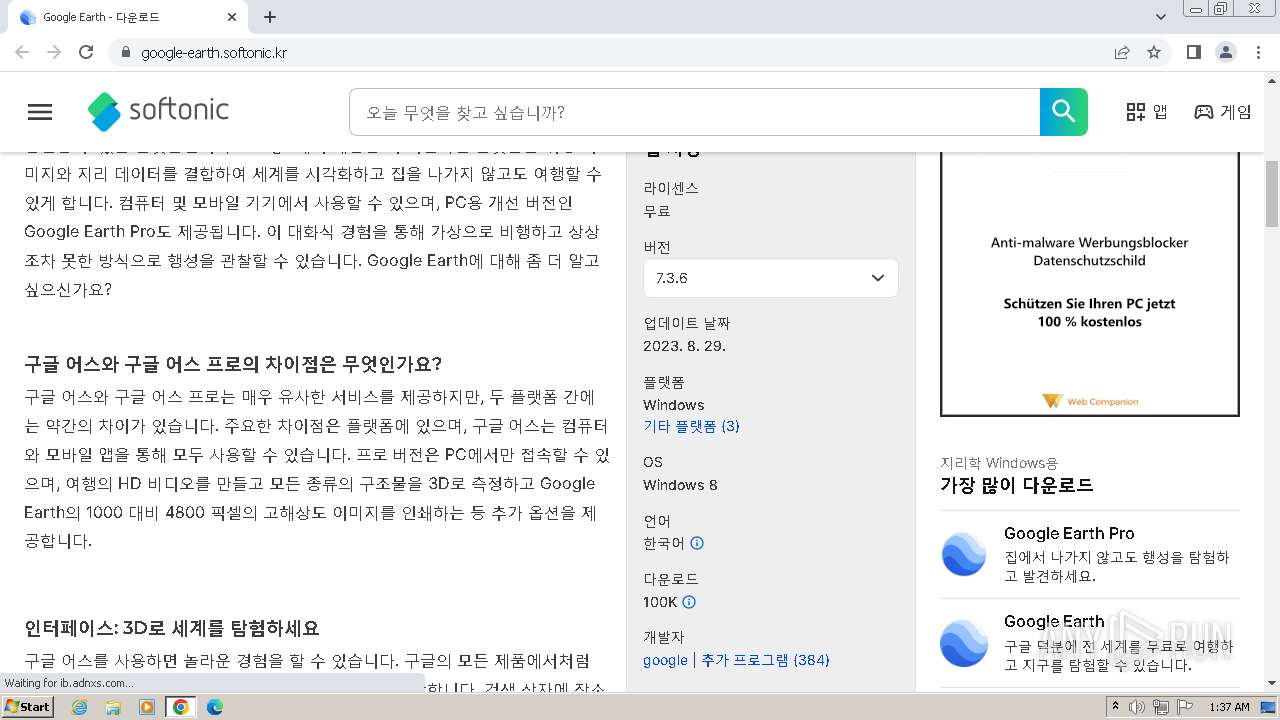This screenshot has height=720, width=1280.
Task: Click the Windows 8 OS value
Action: [680, 485]
